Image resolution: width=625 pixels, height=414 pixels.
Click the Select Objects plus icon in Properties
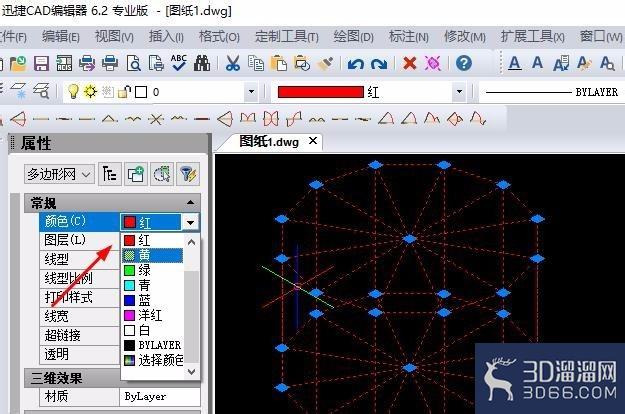coord(136,174)
